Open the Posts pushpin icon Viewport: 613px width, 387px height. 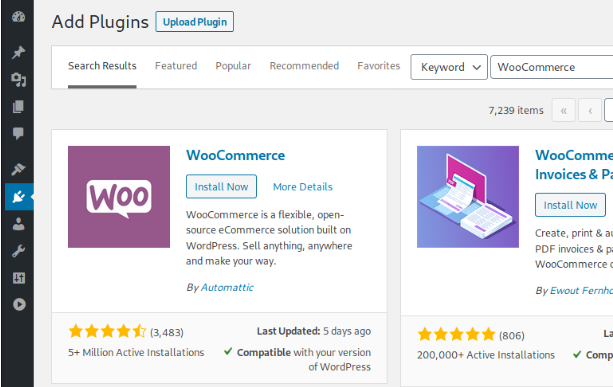(x=18, y=52)
